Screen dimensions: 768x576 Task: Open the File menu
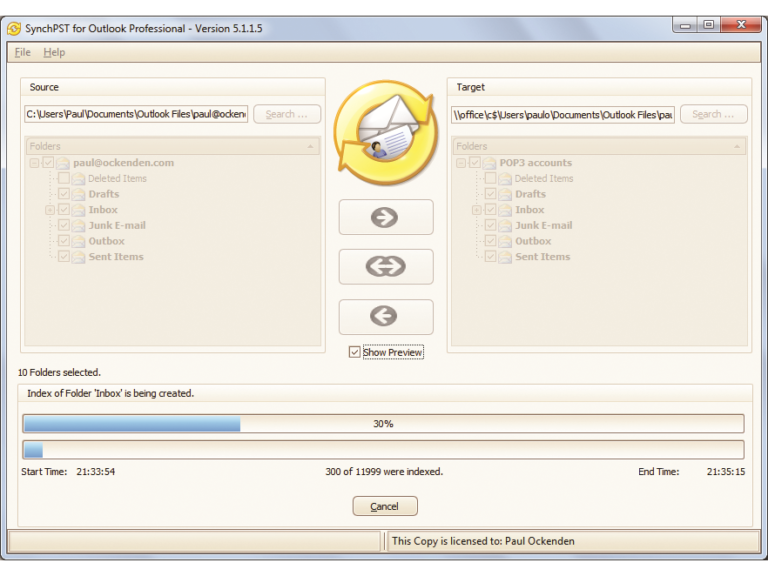point(23,52)
